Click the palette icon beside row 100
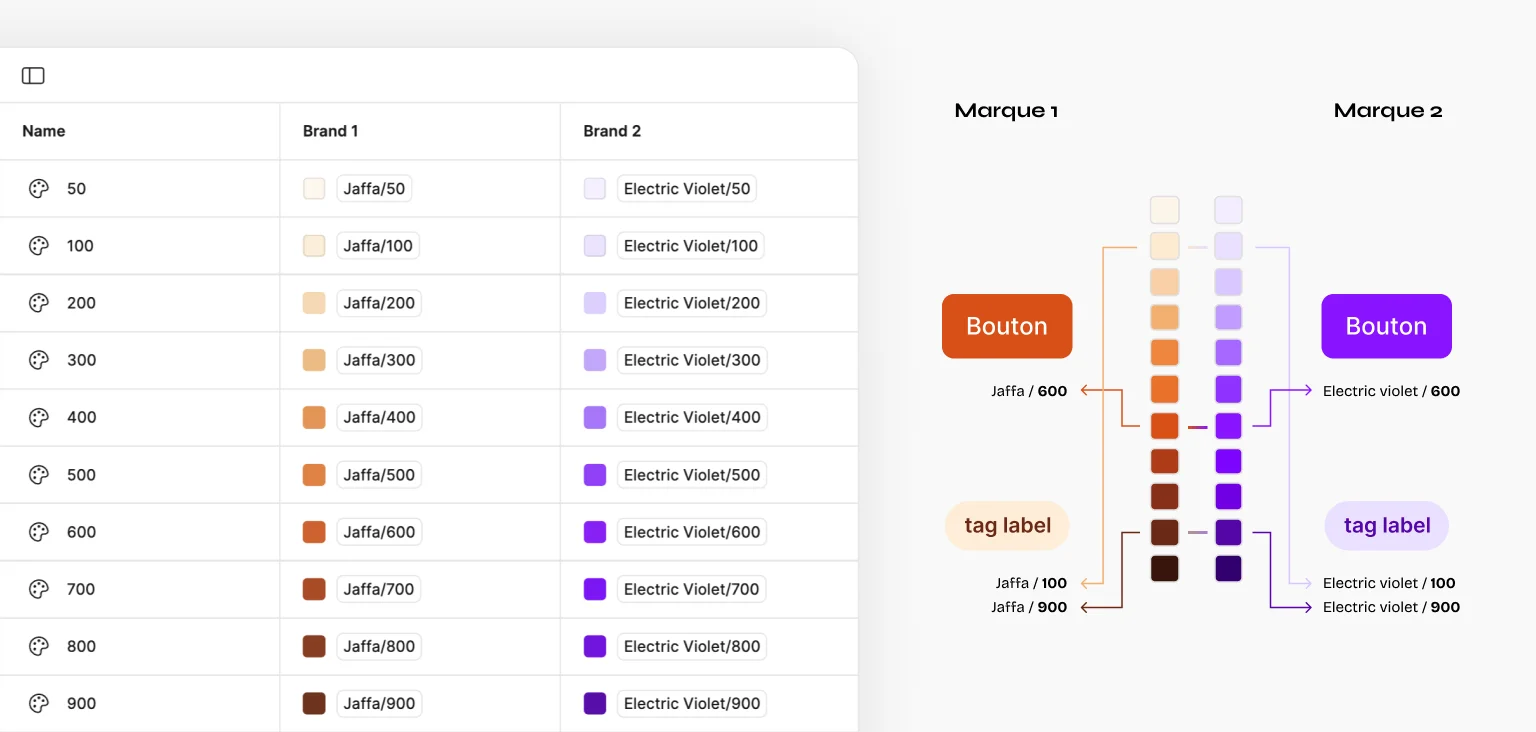The height and width of the screenshot is (732, 1536). click(x=39, y=246)
